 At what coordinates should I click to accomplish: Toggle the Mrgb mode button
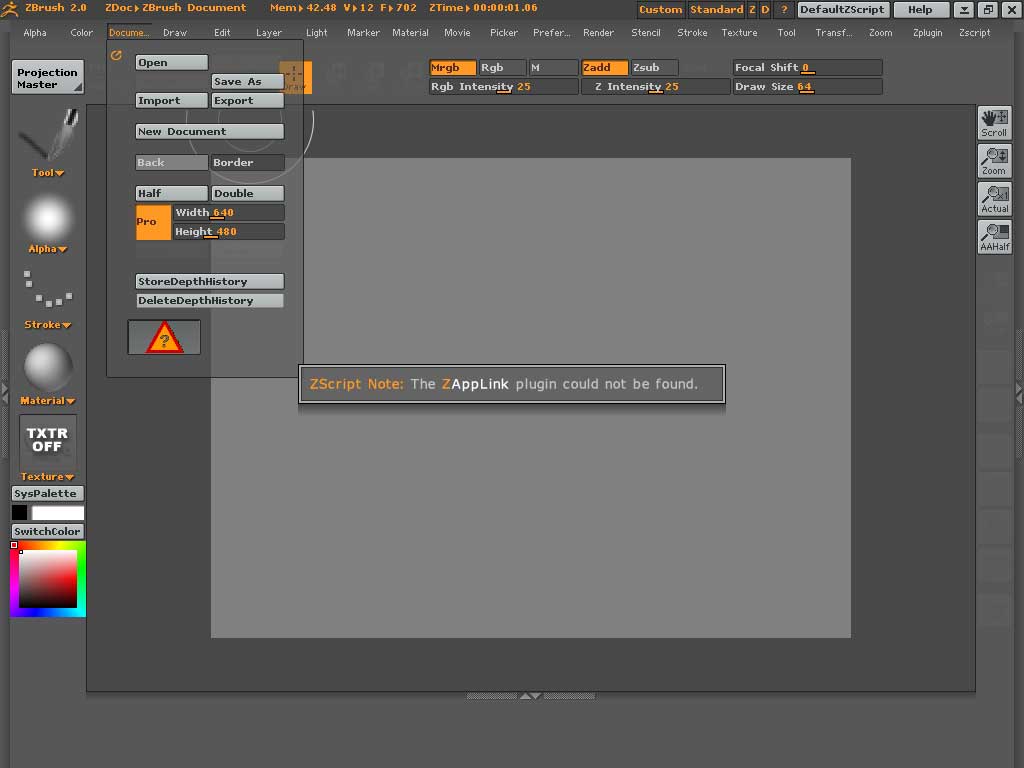coord(452,67)
